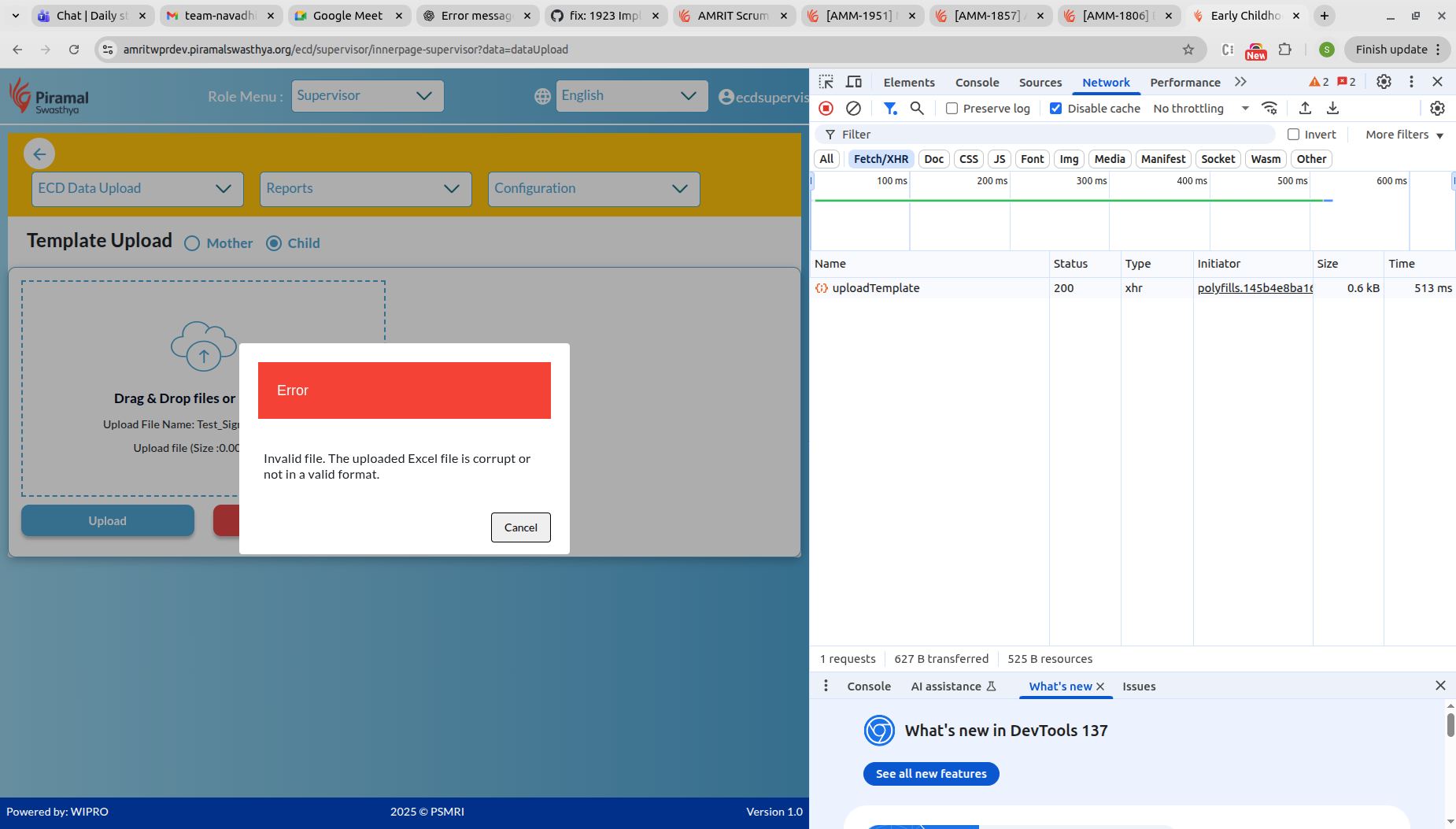Viewport: 1456px width, 829px height.
Task: Open DevTools settings gear
Action: tap(1384, 82)
